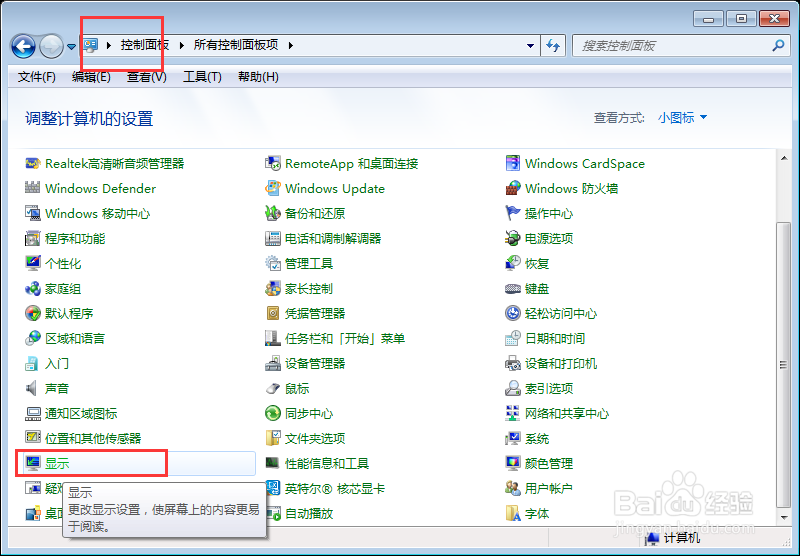
Task: Open the 查看方式 小图标 dropdown
Action: [682, 118]
